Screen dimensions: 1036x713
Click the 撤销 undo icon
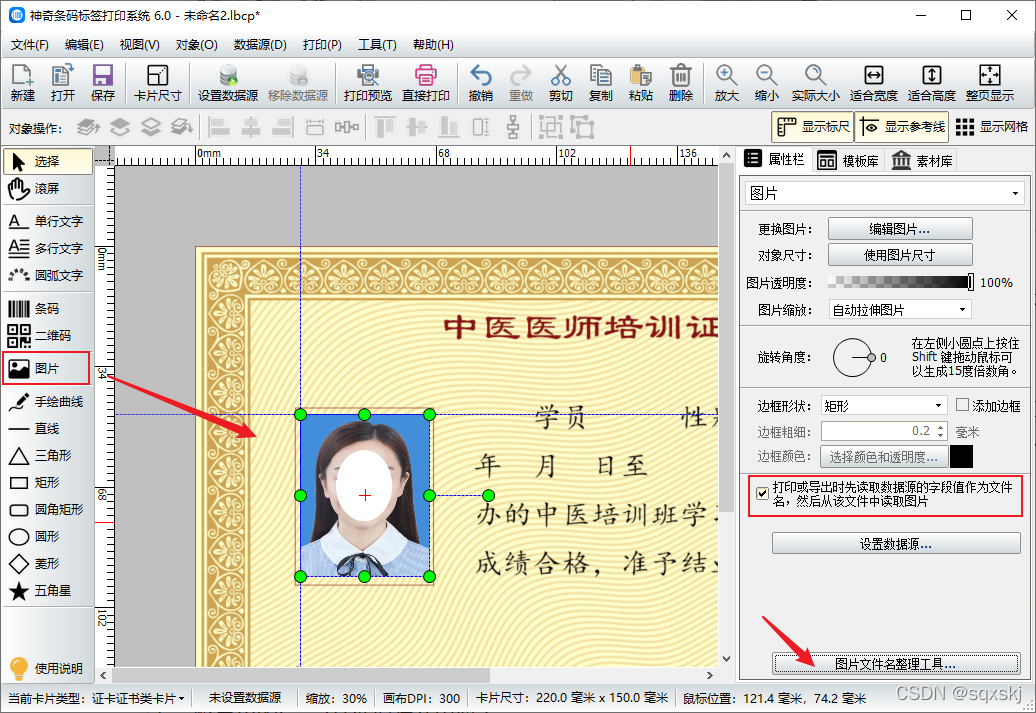pos(481,83)
